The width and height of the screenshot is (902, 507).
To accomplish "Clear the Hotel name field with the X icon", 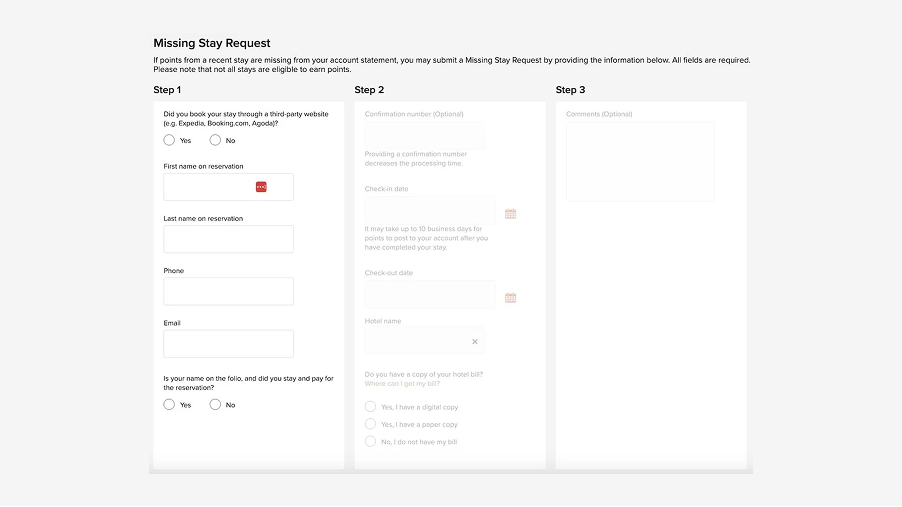I will [x=475, y=341].
